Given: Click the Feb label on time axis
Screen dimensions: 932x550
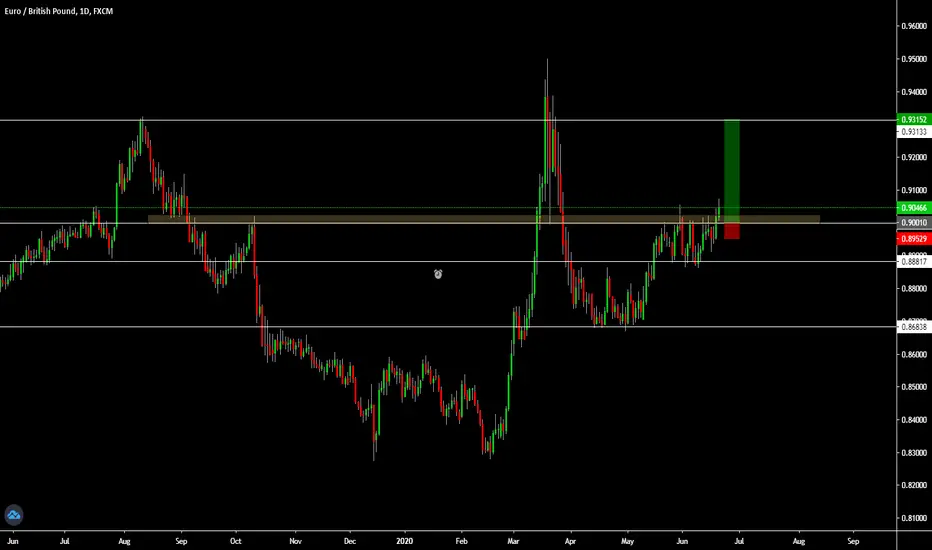Looking at the screenshot, I should coord(461,541).
